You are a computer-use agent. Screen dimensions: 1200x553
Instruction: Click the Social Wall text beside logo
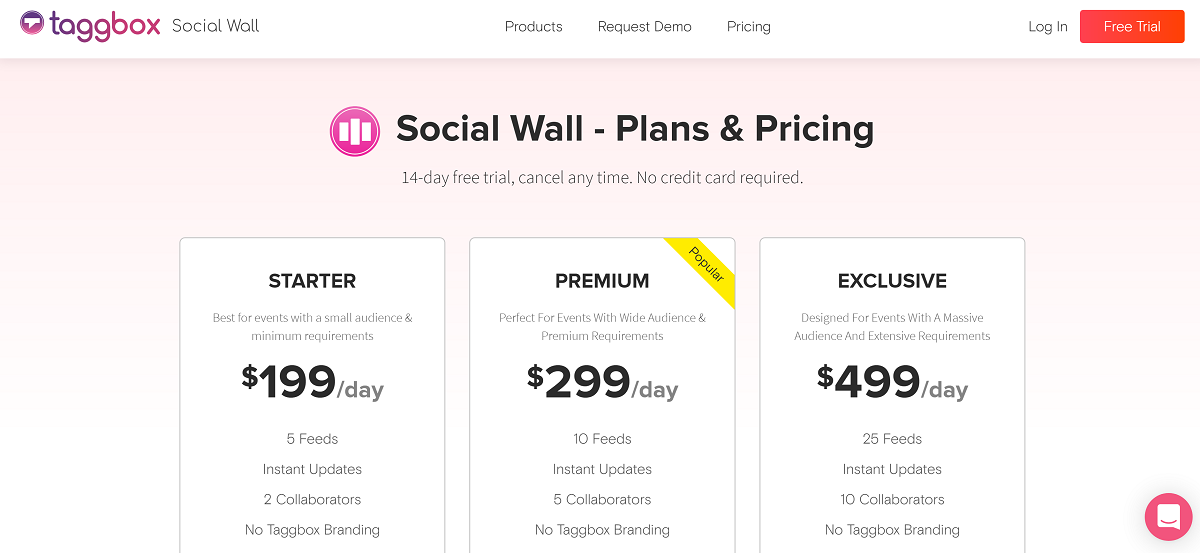point(215,26)
